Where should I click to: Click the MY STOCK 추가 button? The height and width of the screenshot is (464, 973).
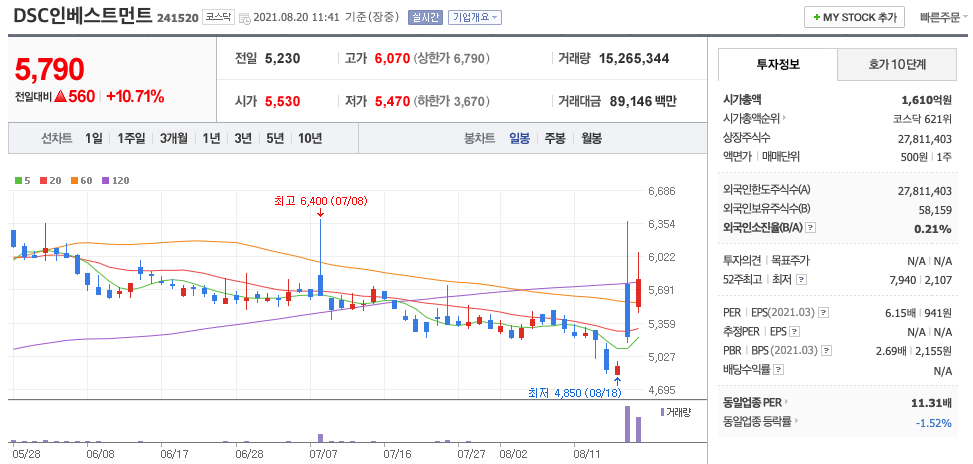pos(854,17)
